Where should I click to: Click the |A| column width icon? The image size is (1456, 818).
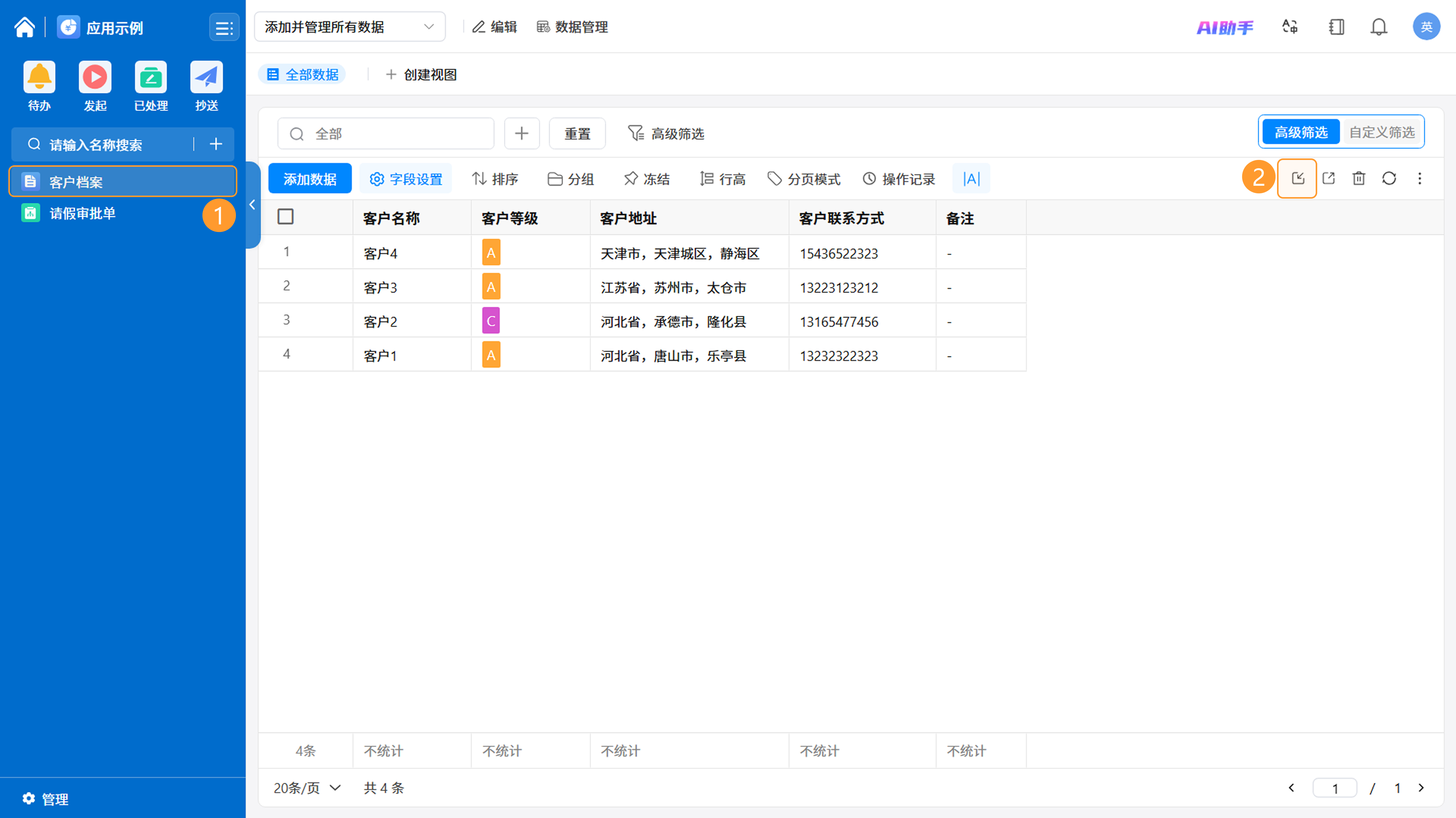(971, 179)
